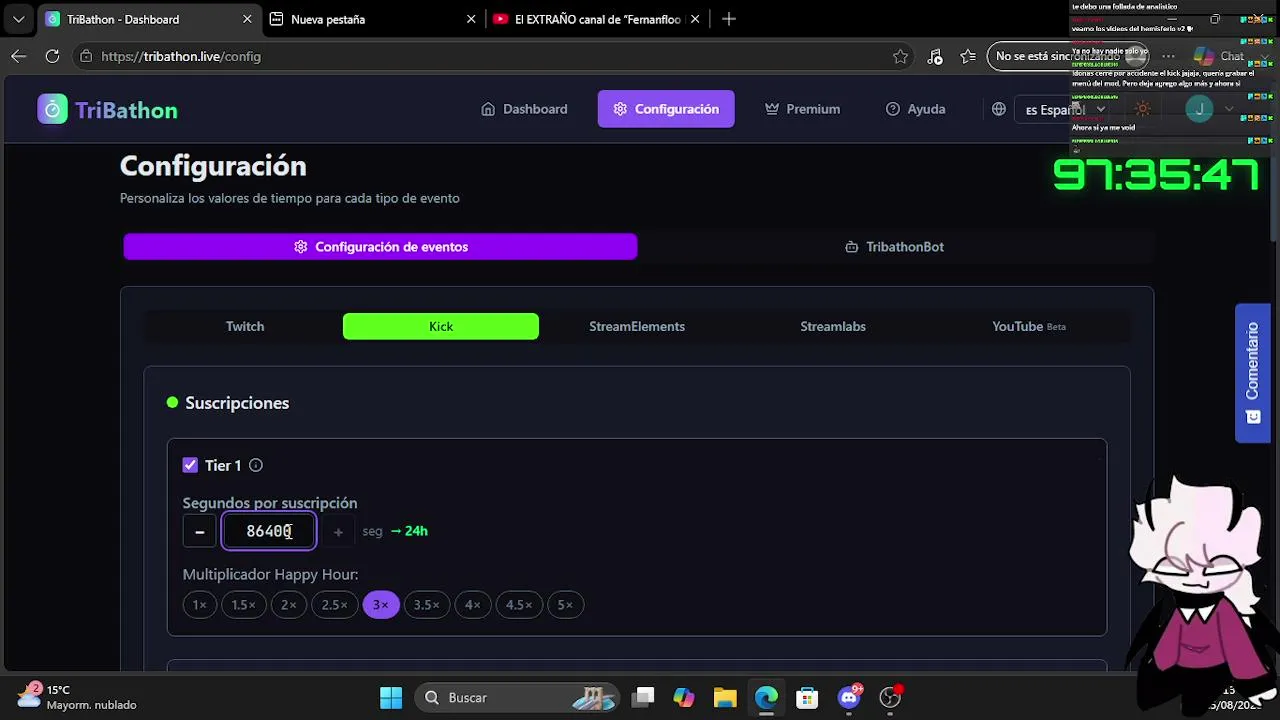Open Configuración in navigation
The image size is (1280, 720).
(666, 109)
